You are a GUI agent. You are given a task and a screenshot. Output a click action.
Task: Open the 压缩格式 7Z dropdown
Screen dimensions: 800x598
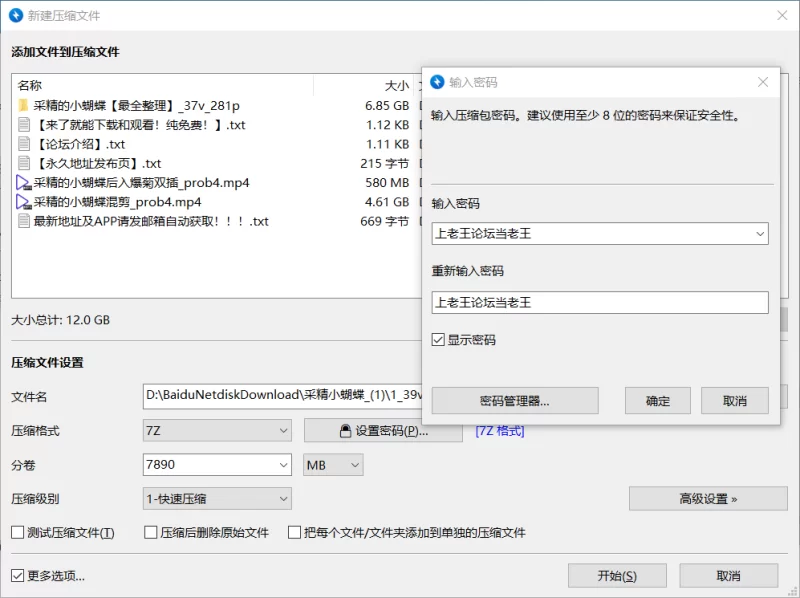(x=217, y=431)
